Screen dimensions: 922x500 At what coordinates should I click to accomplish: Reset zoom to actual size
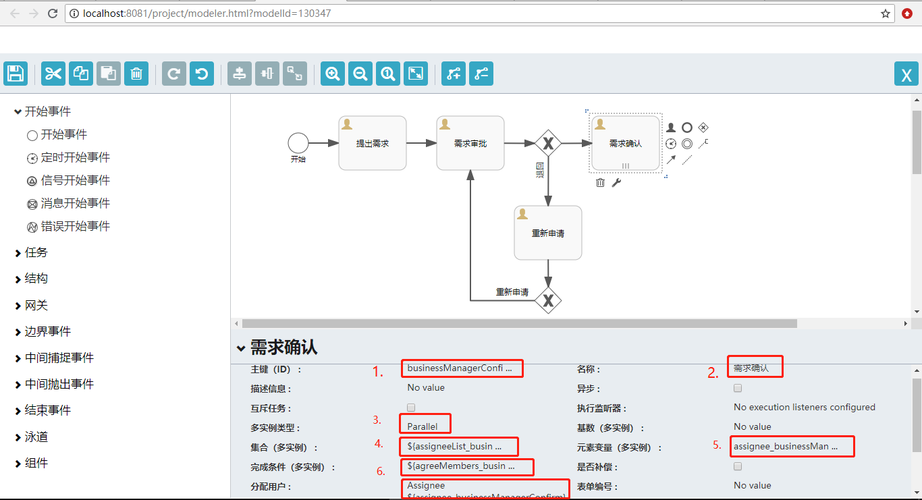[387, 74]
